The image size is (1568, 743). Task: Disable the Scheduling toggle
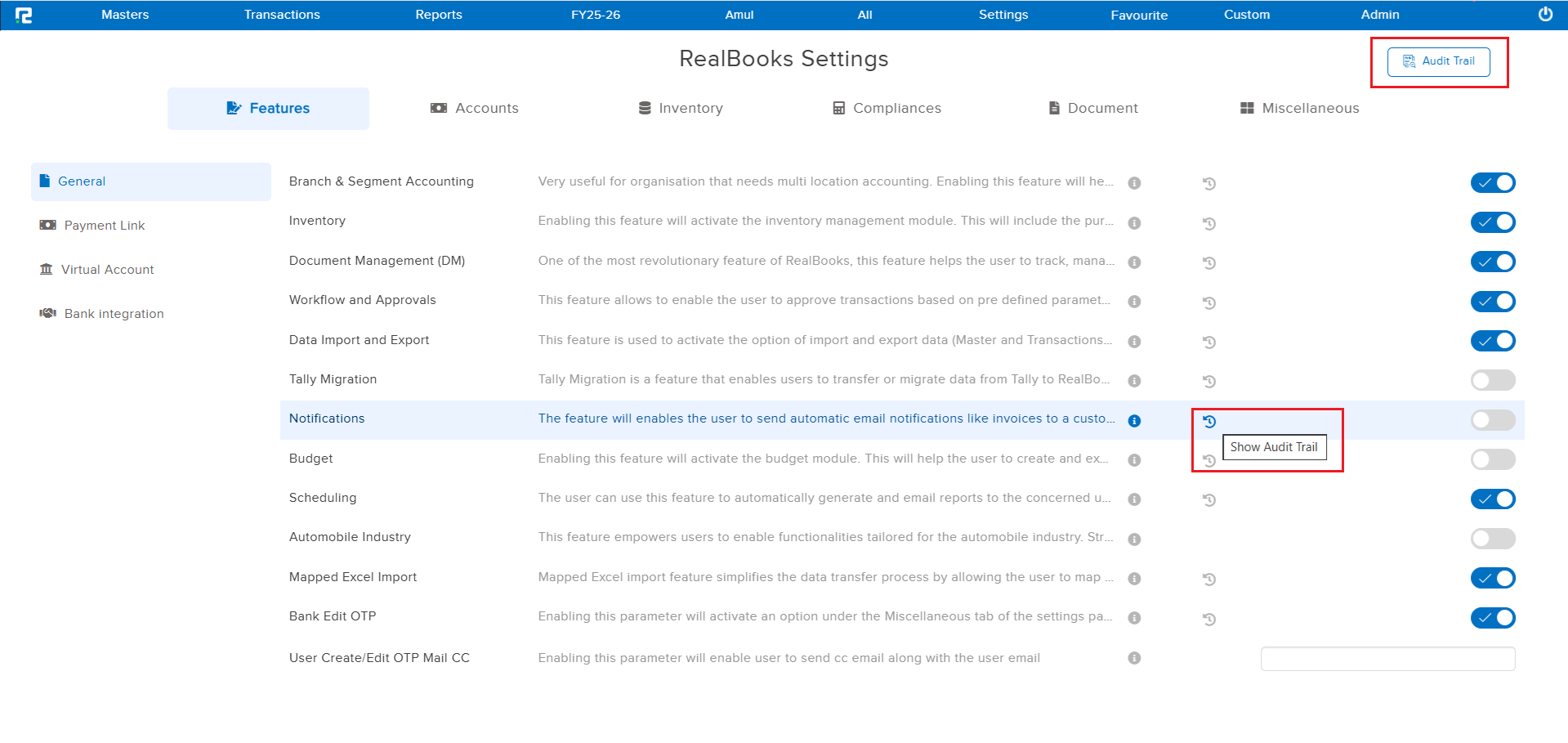click(1493, 499)
